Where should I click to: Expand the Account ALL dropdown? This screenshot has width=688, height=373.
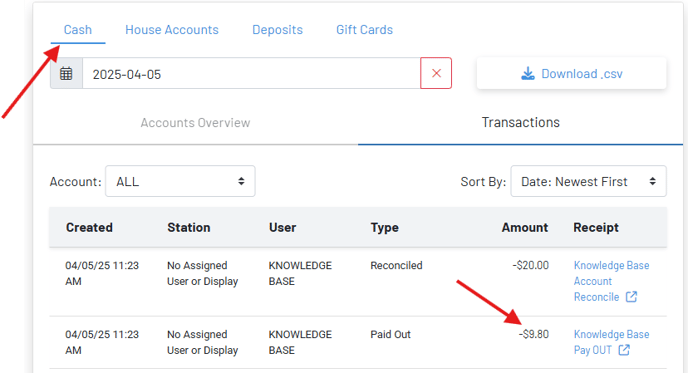pyautogui.click(x=180, y=181)
